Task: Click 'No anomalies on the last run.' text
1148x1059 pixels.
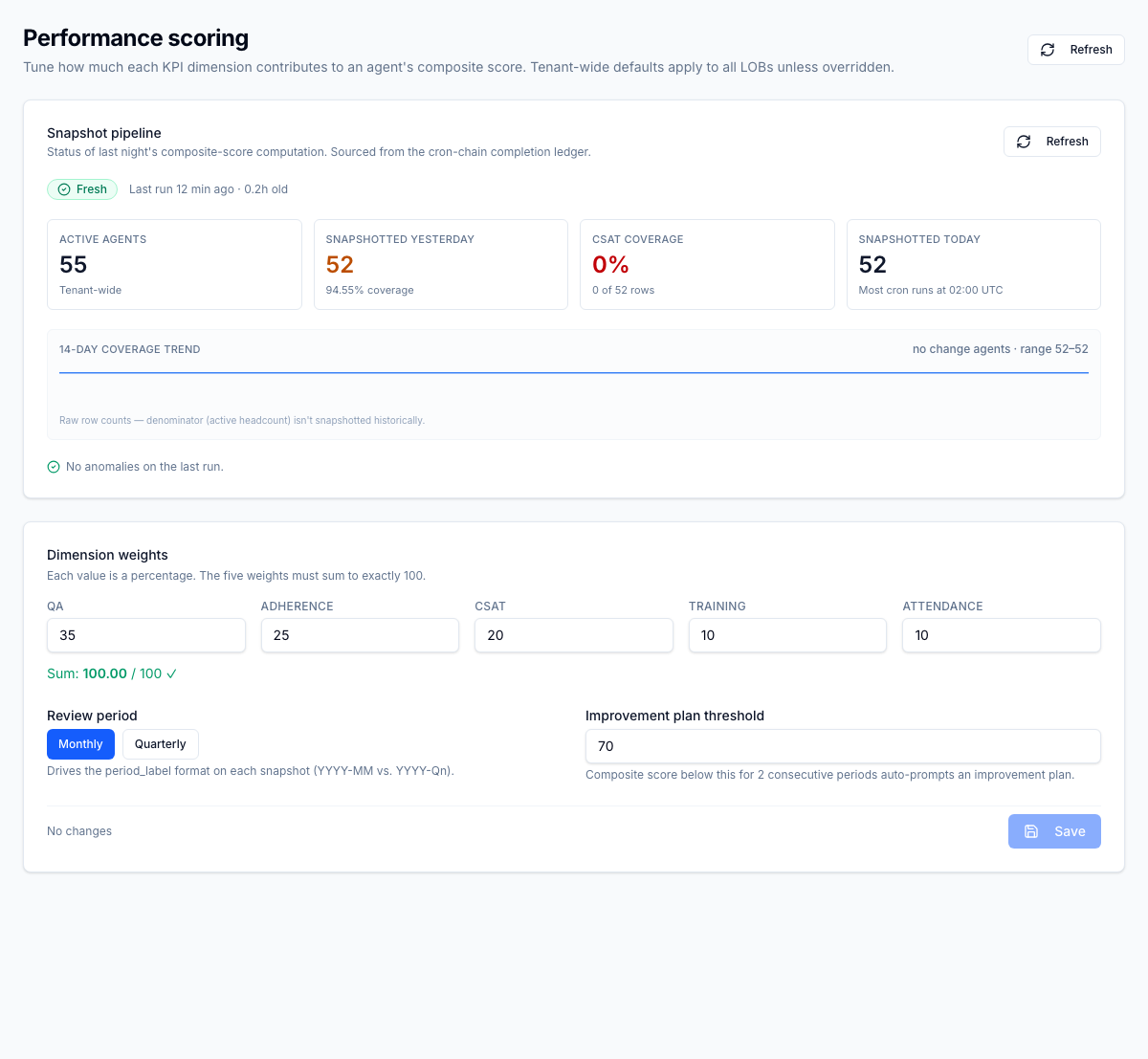Action: (x=144, y=467)
